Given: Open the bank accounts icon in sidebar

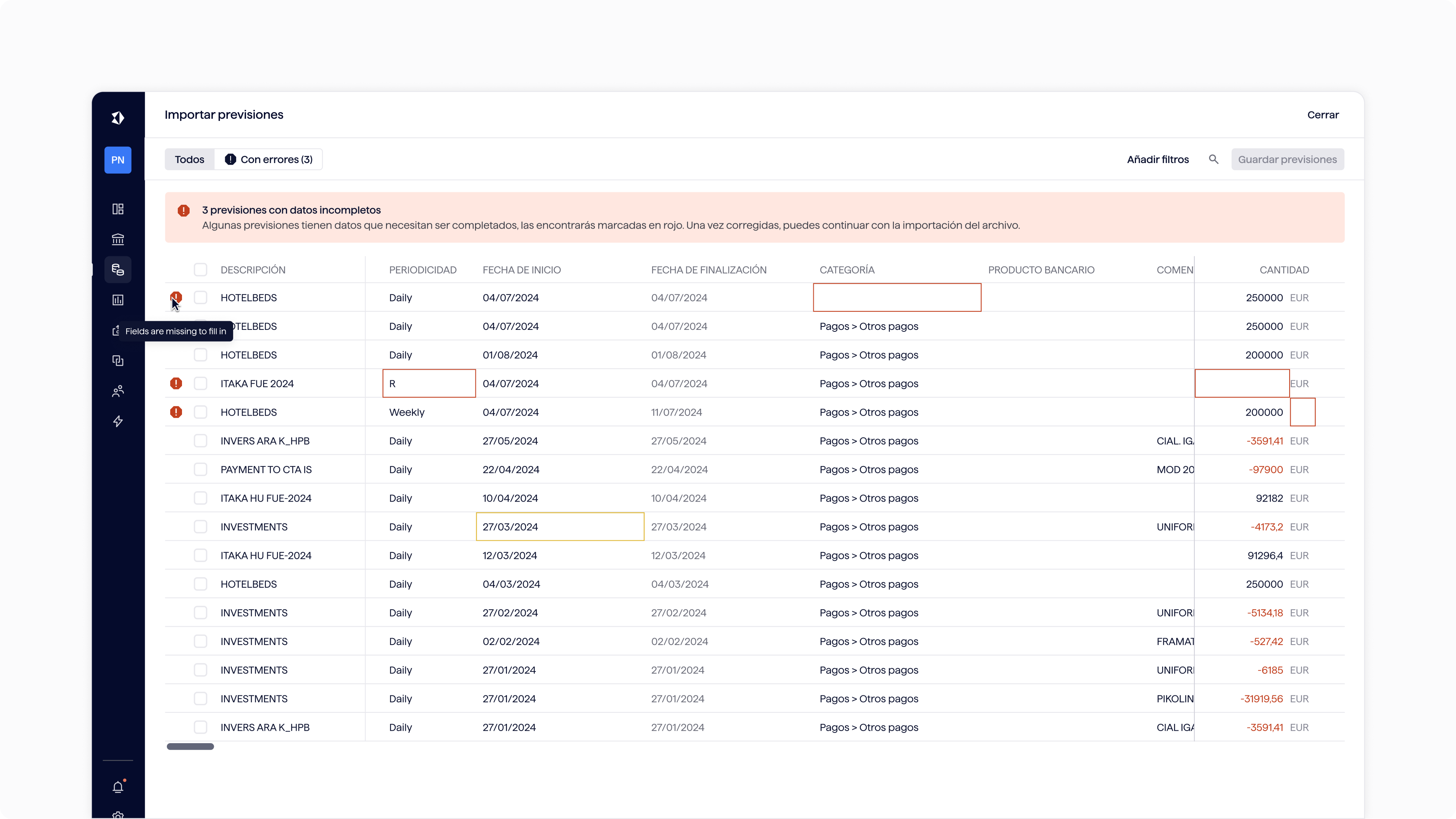Looking at the screenshot, I should [118, 240].
